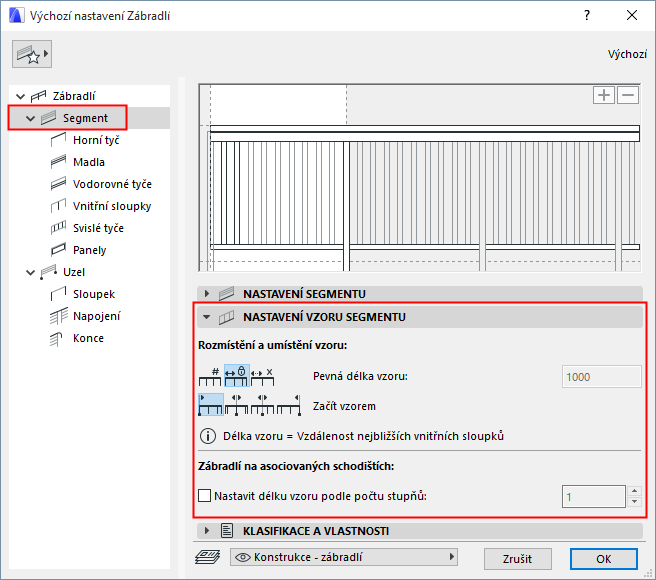Collapse the Zábradlí tree node

point(20,96)
